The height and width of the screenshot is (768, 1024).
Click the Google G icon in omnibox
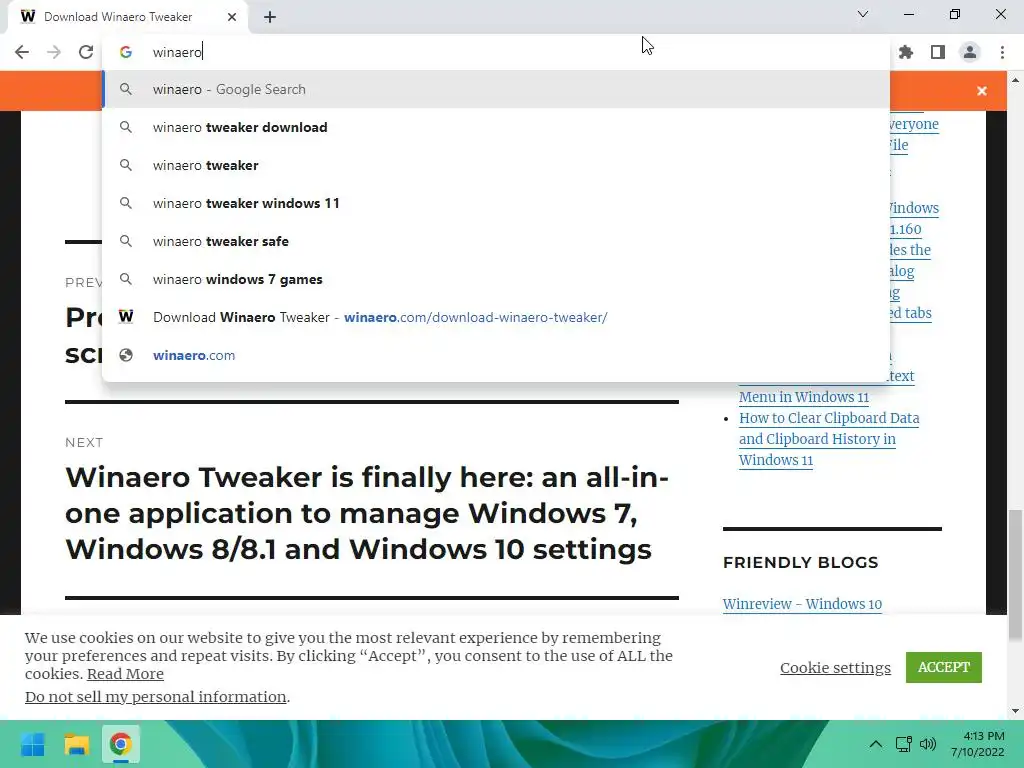(126, 52)
